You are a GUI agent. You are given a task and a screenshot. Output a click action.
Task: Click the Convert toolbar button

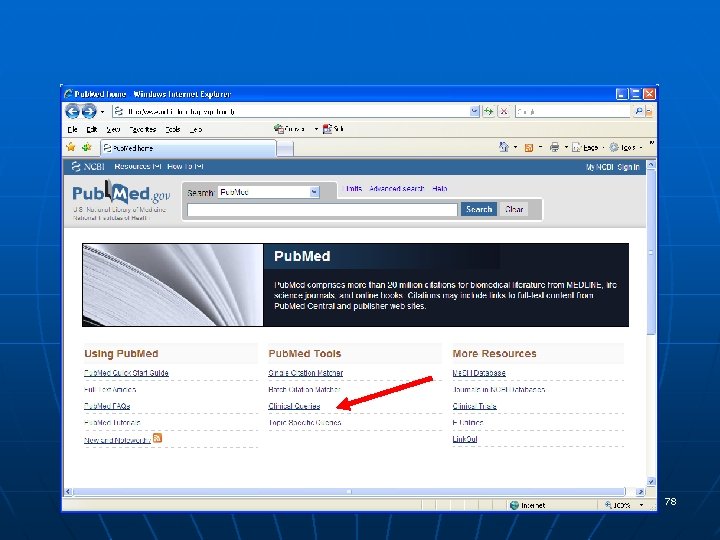pos(289,129)
